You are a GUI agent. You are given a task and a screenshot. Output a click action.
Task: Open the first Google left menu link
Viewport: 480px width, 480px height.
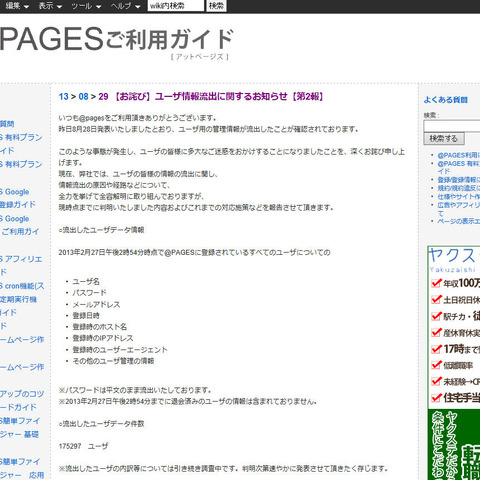pos(15,192)
